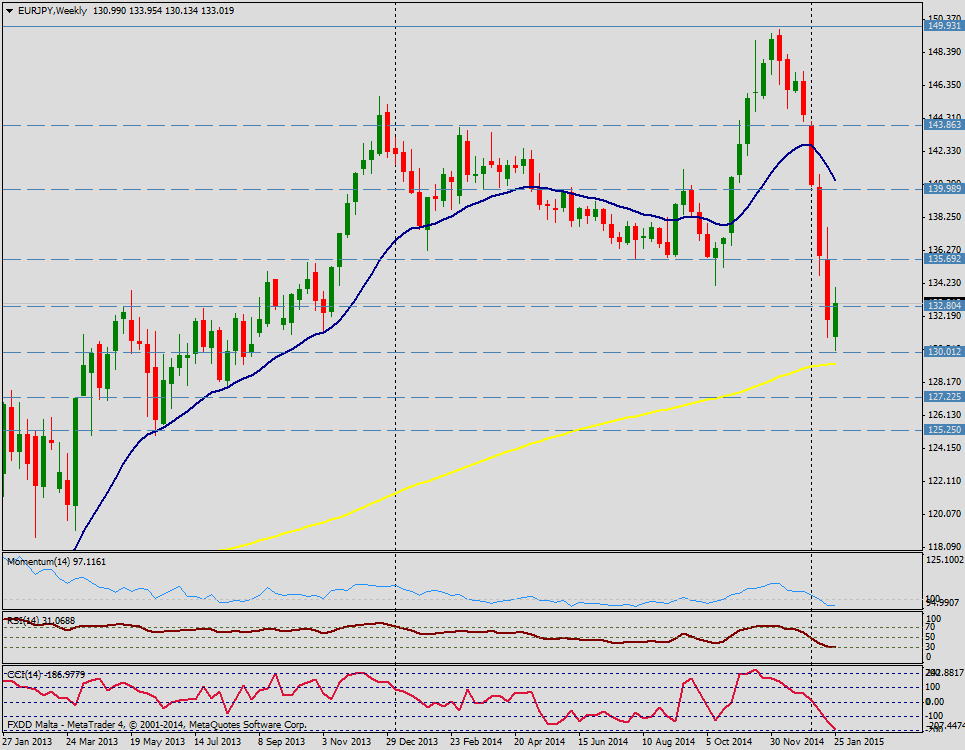Select the 149.931 price level label

(x=944, y=26)
